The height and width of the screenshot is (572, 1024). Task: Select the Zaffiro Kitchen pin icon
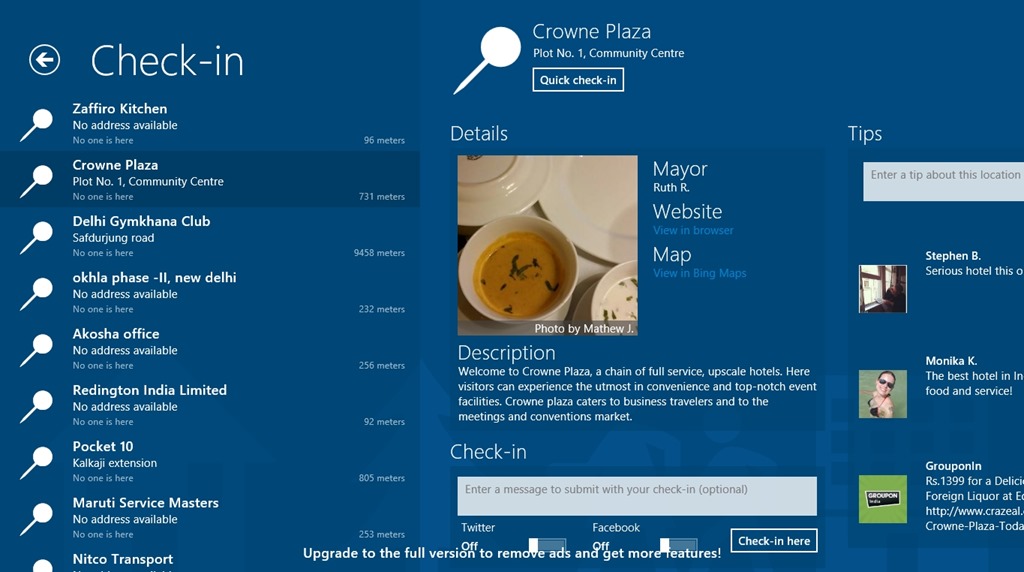36,125
